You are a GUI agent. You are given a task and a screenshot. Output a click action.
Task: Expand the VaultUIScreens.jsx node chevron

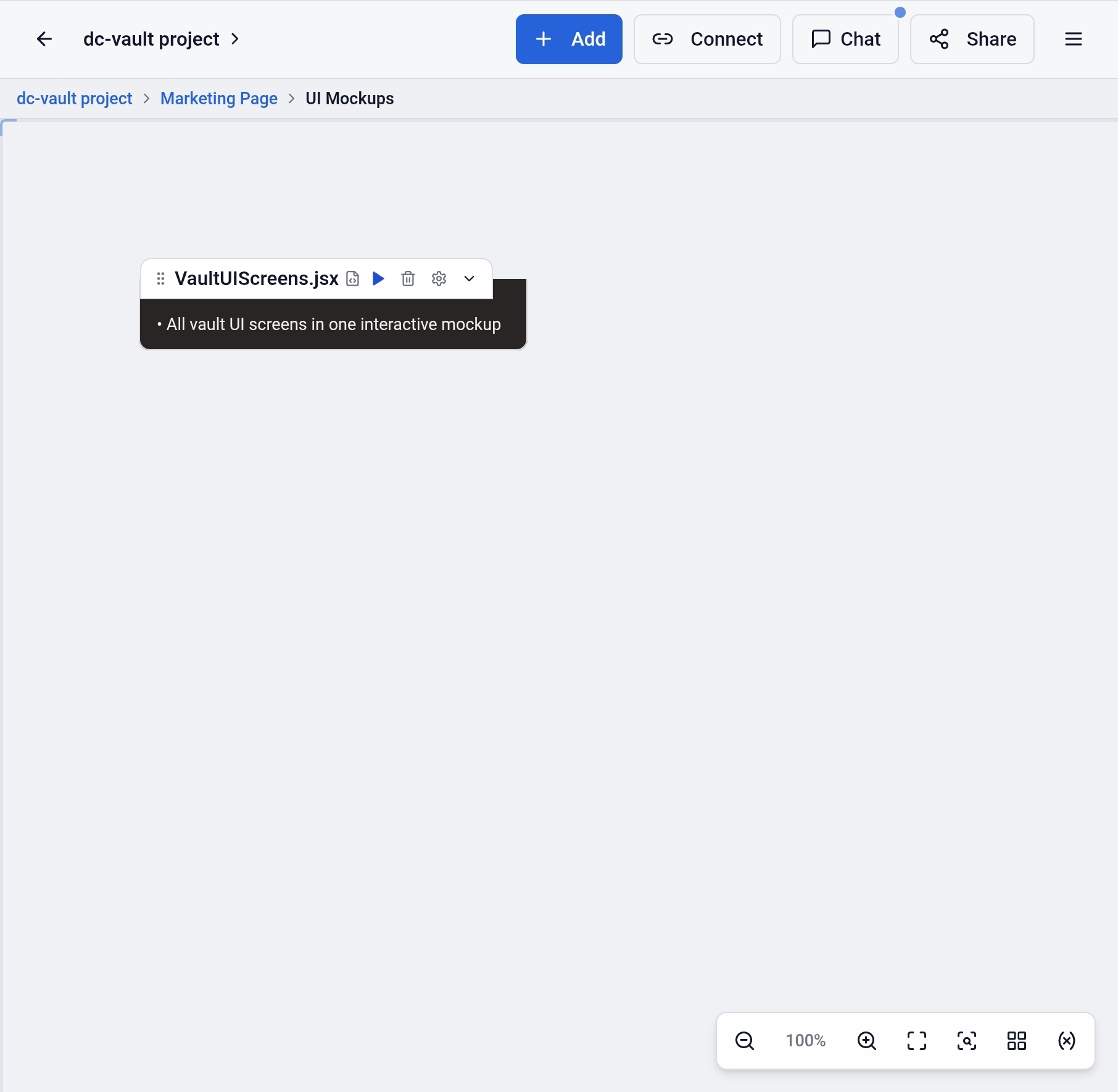tap(469, 279)
